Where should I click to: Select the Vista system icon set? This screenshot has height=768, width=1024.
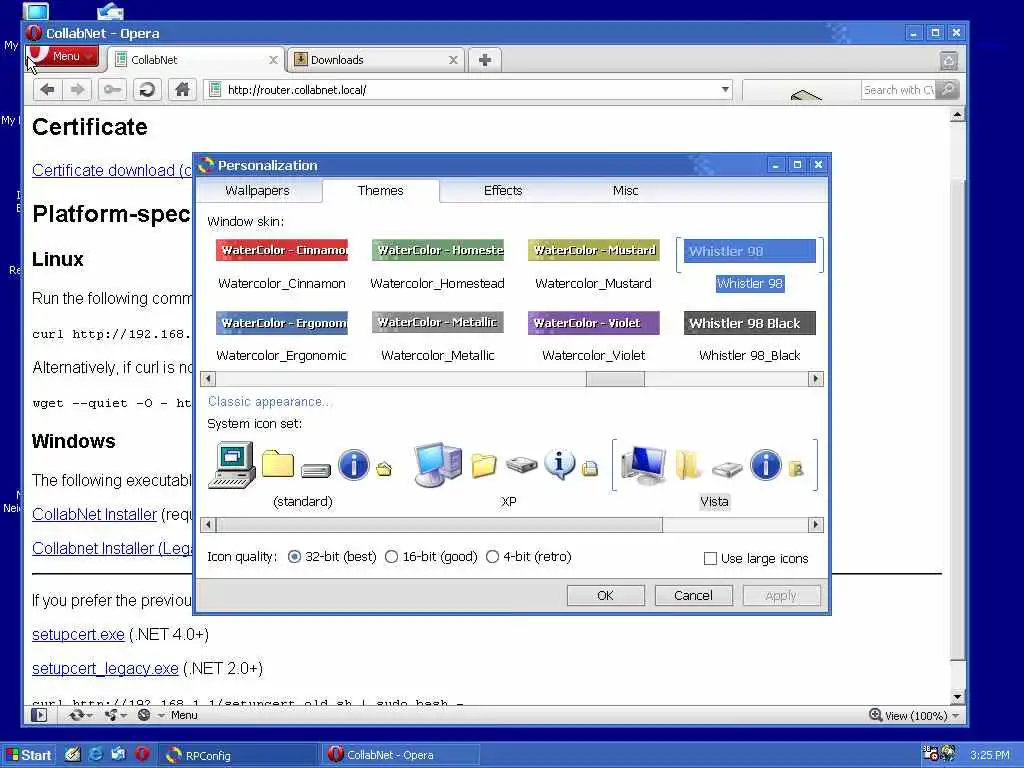click(x=714, y=475)
